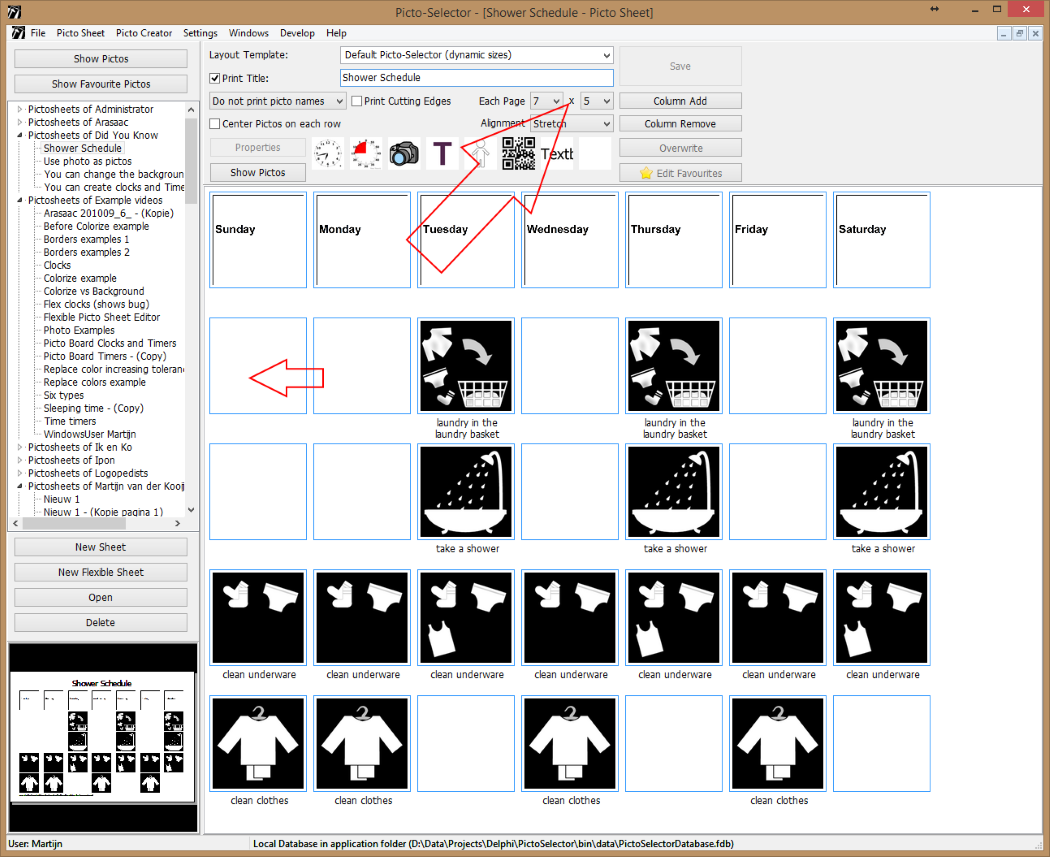Viewport: 1050px width, 857px height.
Task: Check Center Pictos on each row
Action: point(215,124)
